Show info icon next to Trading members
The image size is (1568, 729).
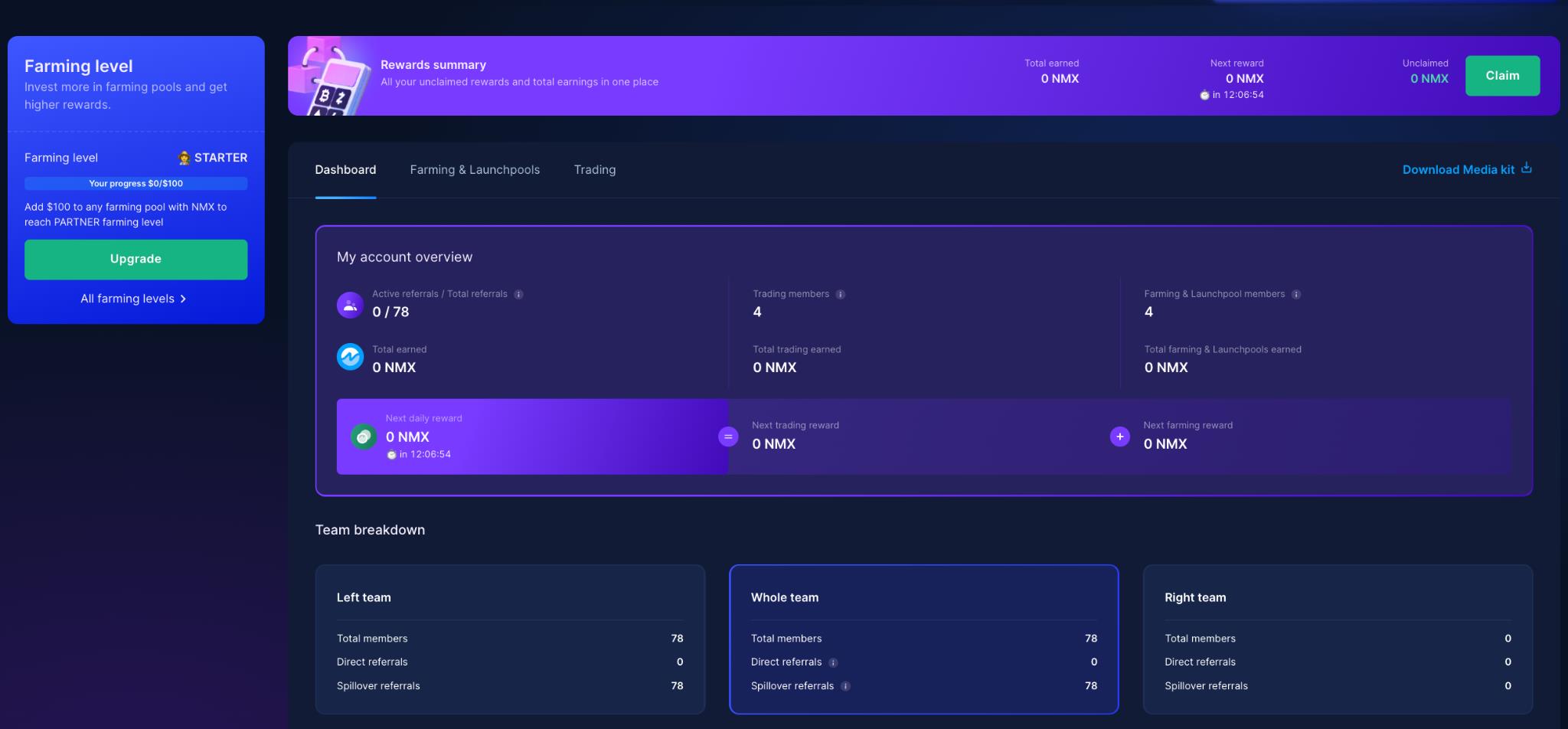(x=840, y=294)
